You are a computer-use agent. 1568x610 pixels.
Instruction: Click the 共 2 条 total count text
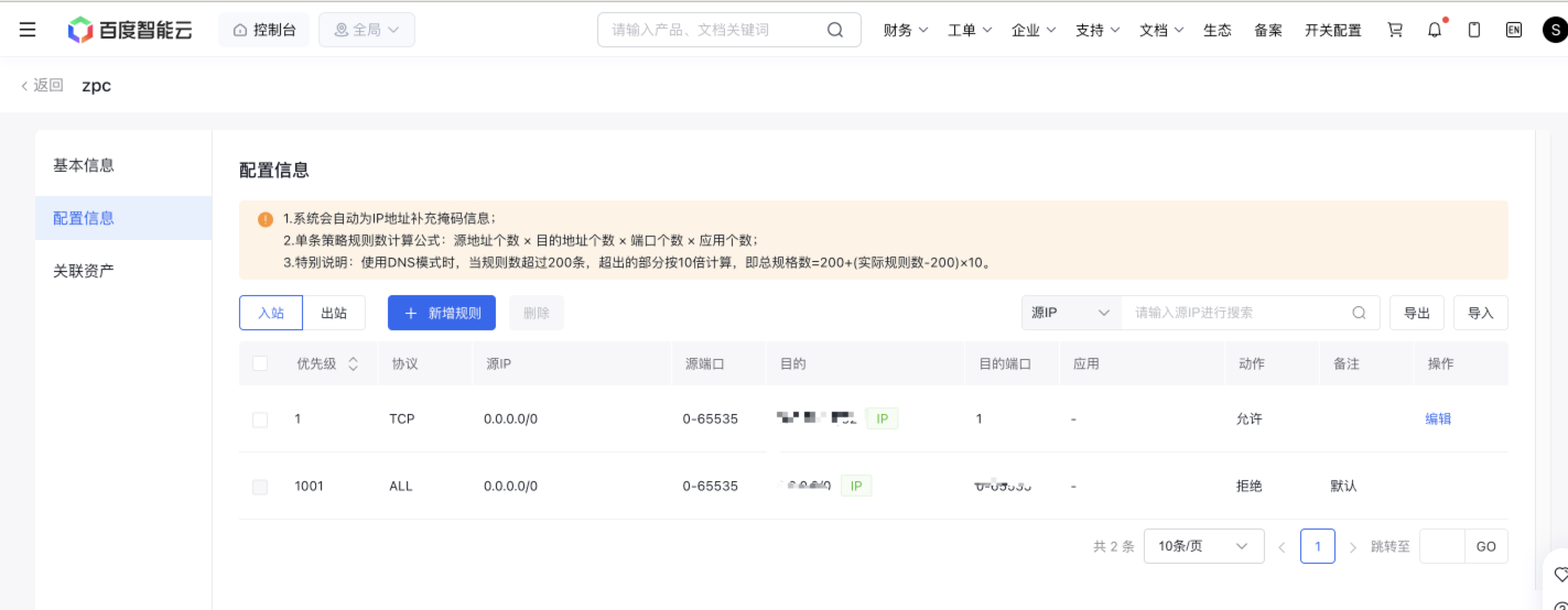1113,546
